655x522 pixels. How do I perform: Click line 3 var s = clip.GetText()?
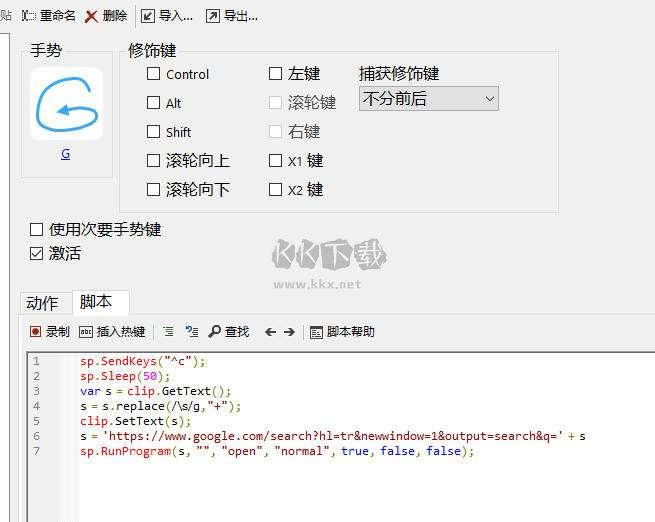pos(155,391)
